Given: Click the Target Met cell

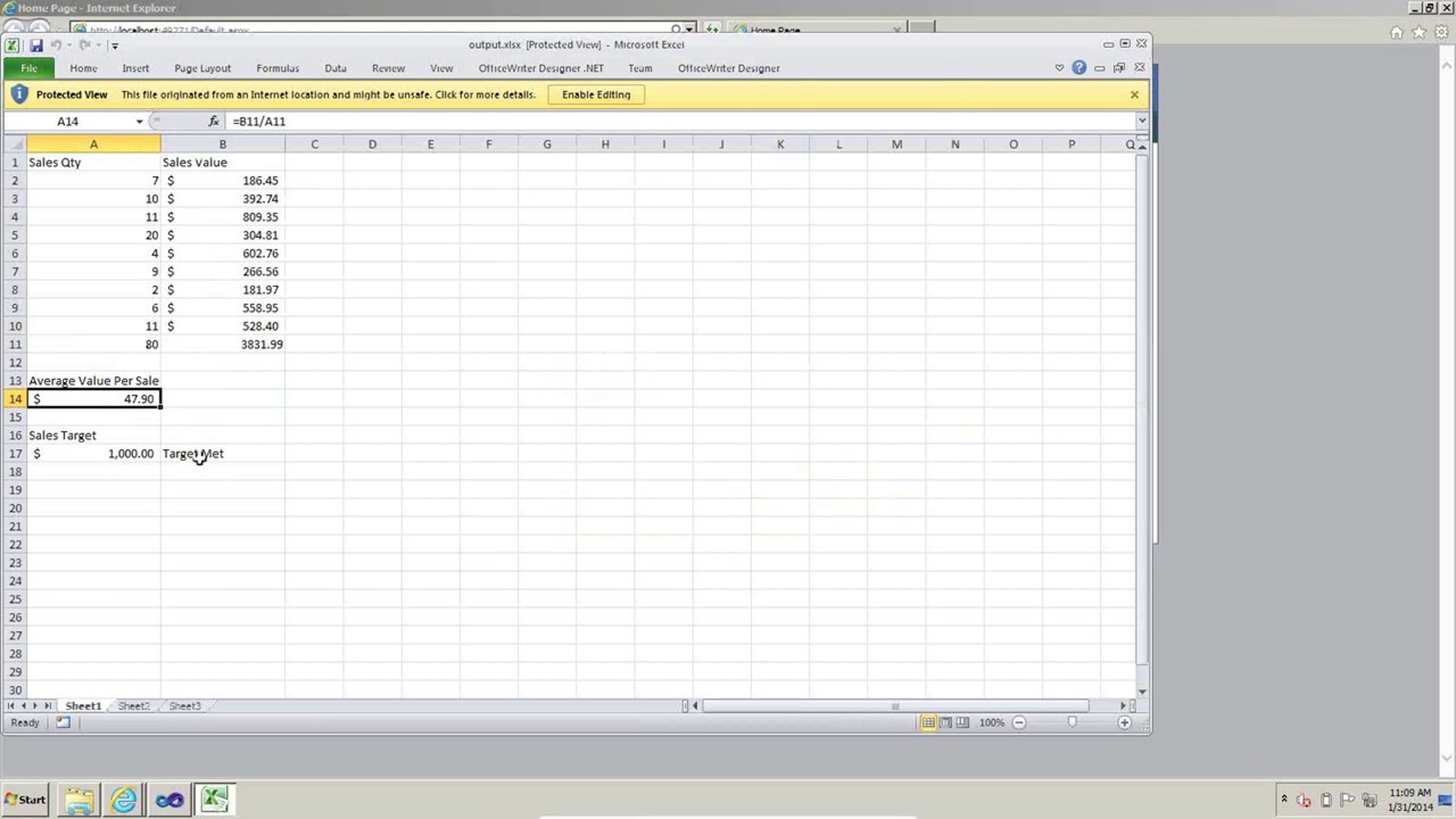Looking at the screenshot, I should [223, 453].
